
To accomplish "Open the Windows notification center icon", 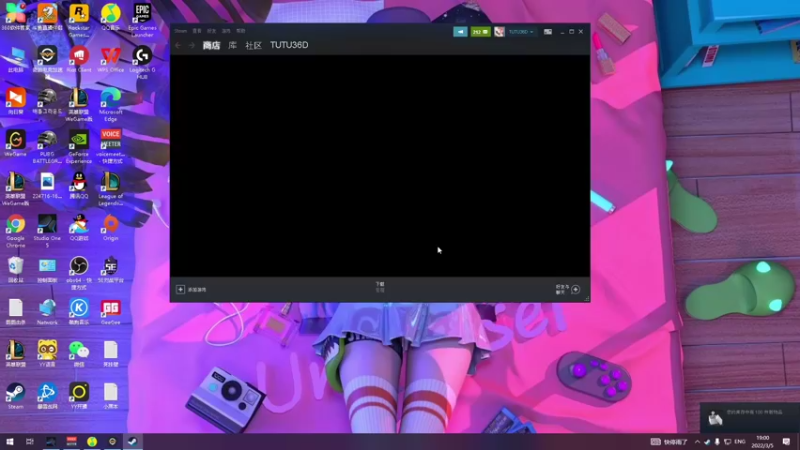I will pyautogui.click(x=786, y=441).
